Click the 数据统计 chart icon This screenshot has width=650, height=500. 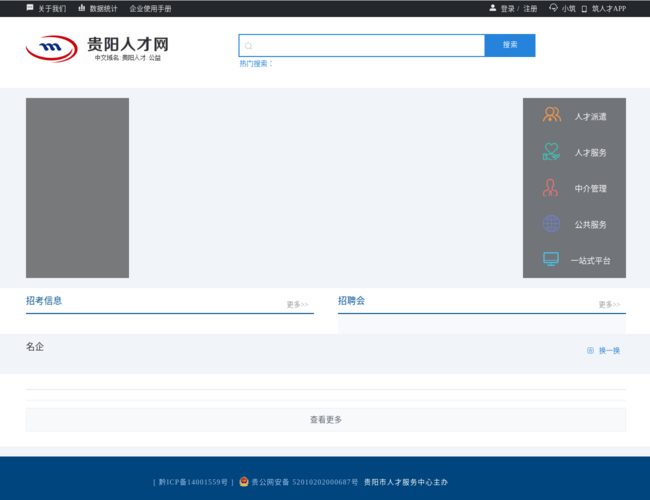[82, 7]
